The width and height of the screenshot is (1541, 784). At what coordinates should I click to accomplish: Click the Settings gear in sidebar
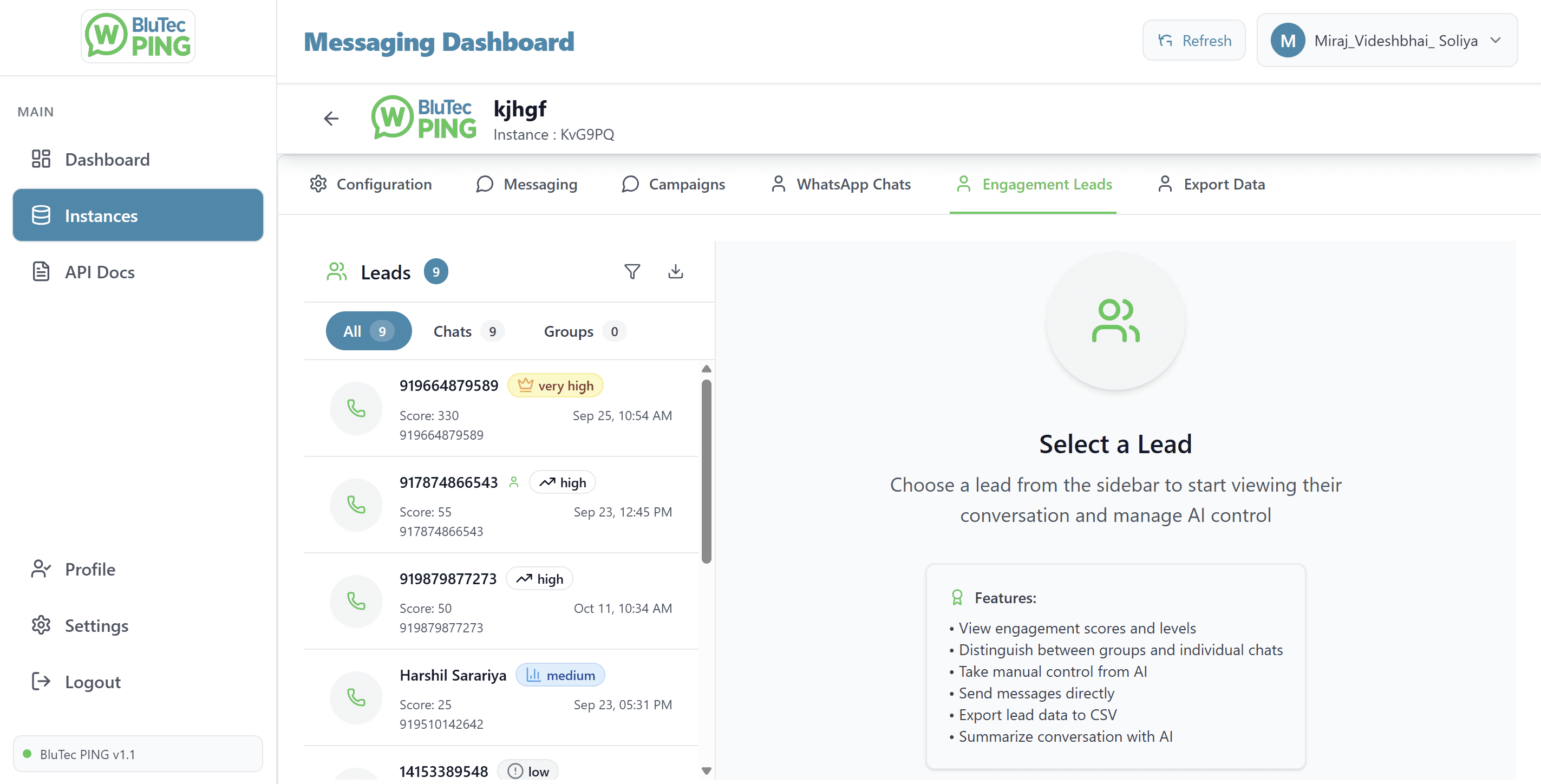[41, 625]
